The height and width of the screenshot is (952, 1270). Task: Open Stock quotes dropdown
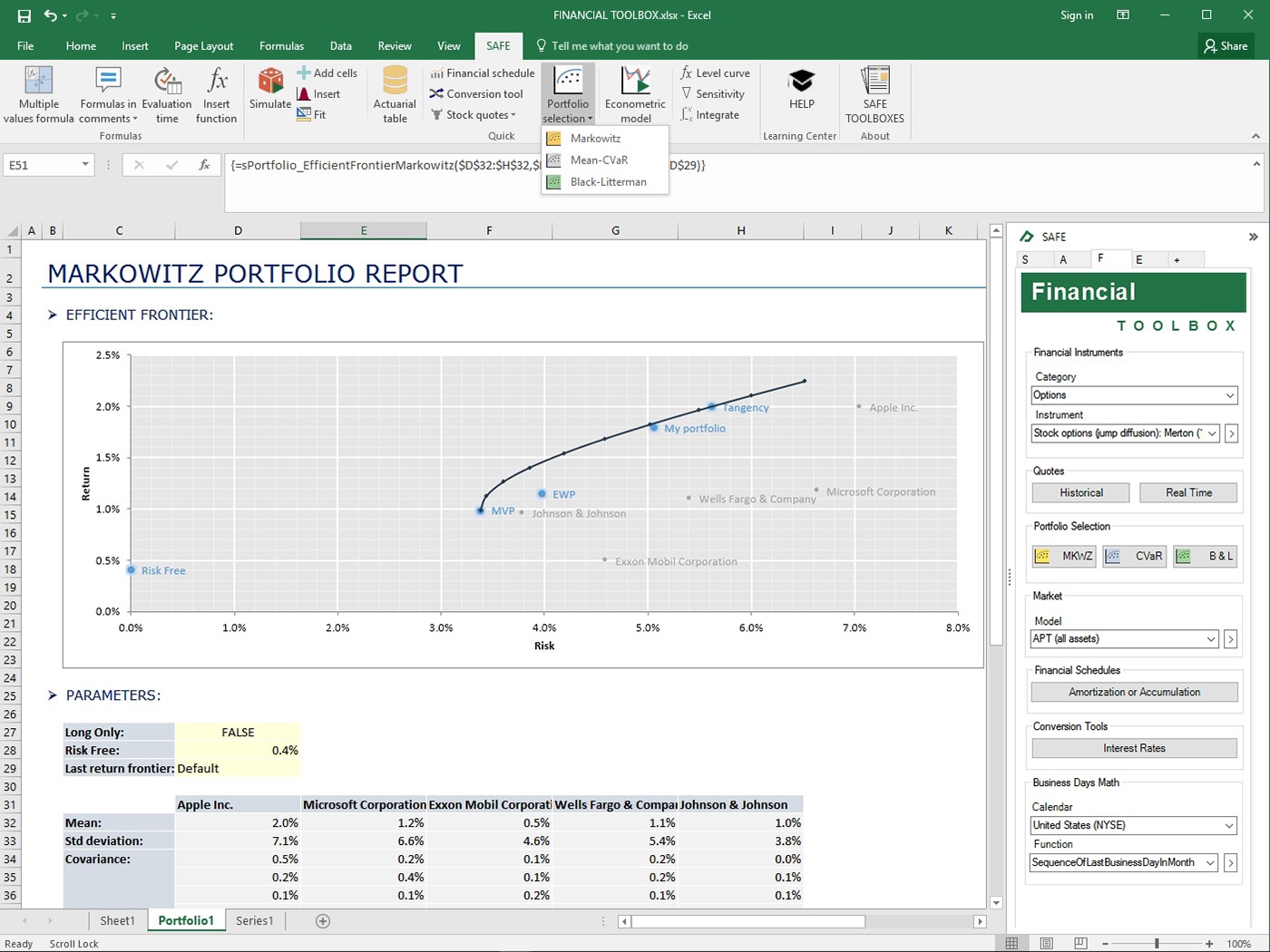pyautogui.click(x=474, y=115)
